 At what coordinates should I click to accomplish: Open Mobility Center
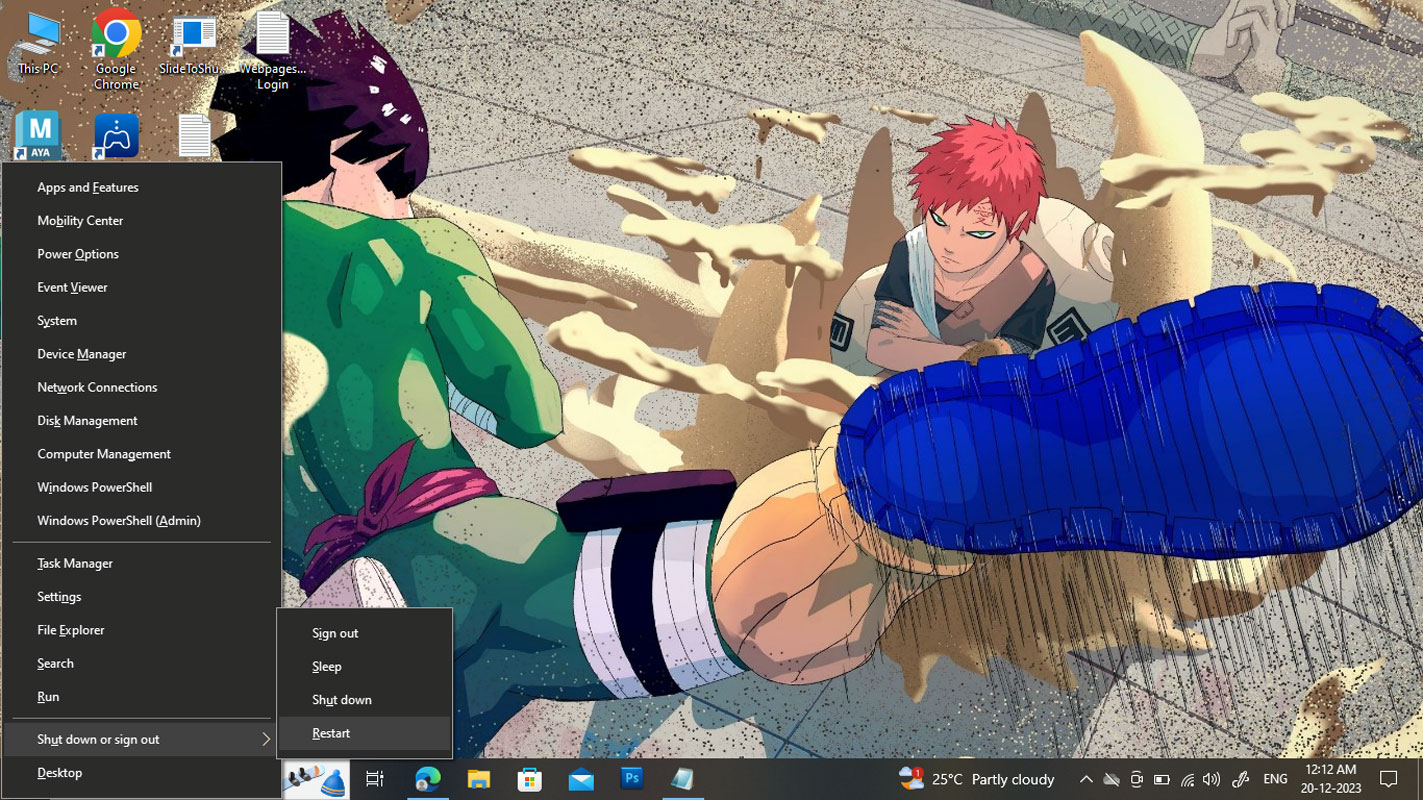coord(142,220)
